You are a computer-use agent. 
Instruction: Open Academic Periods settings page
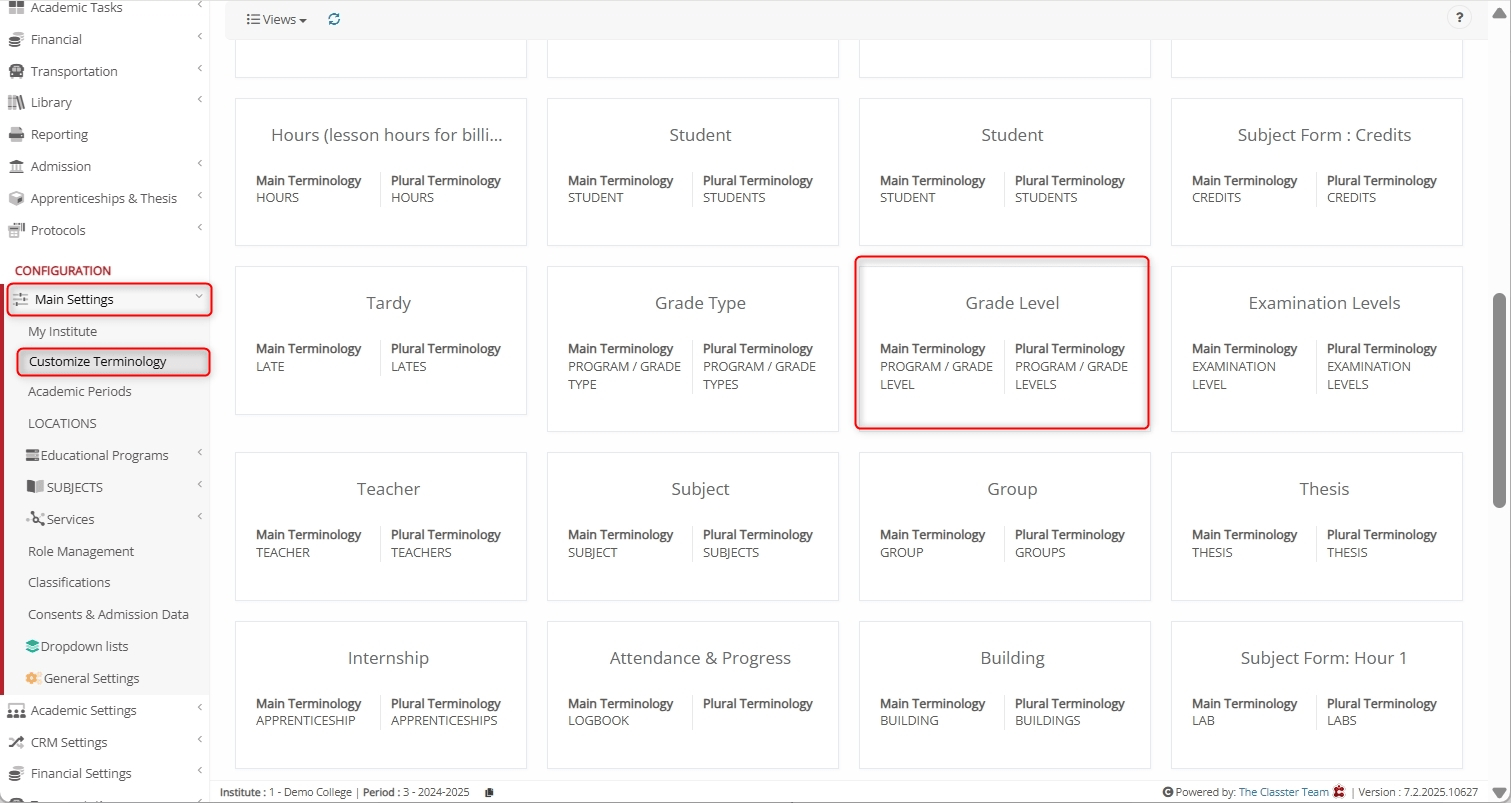(x=80, y=392)
